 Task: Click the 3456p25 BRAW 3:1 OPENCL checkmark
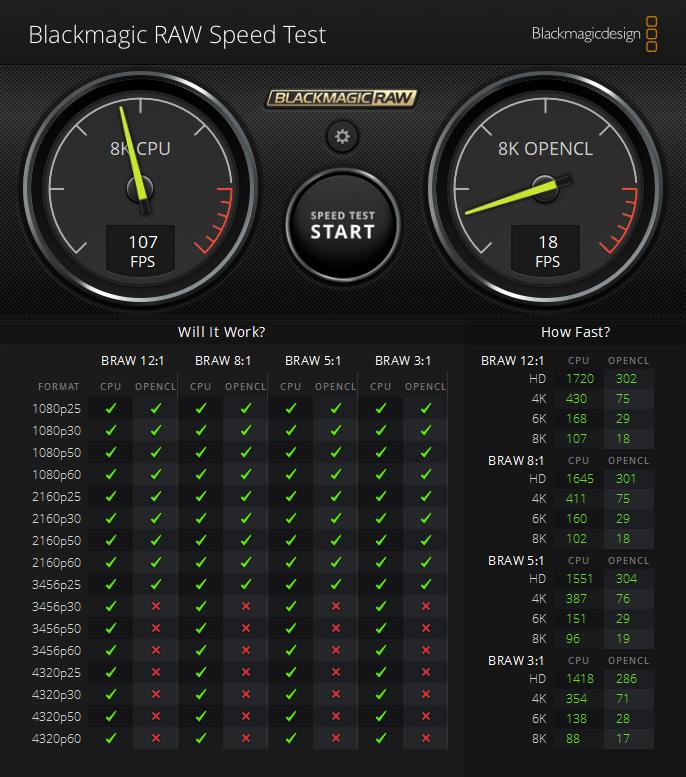point(426,584)
